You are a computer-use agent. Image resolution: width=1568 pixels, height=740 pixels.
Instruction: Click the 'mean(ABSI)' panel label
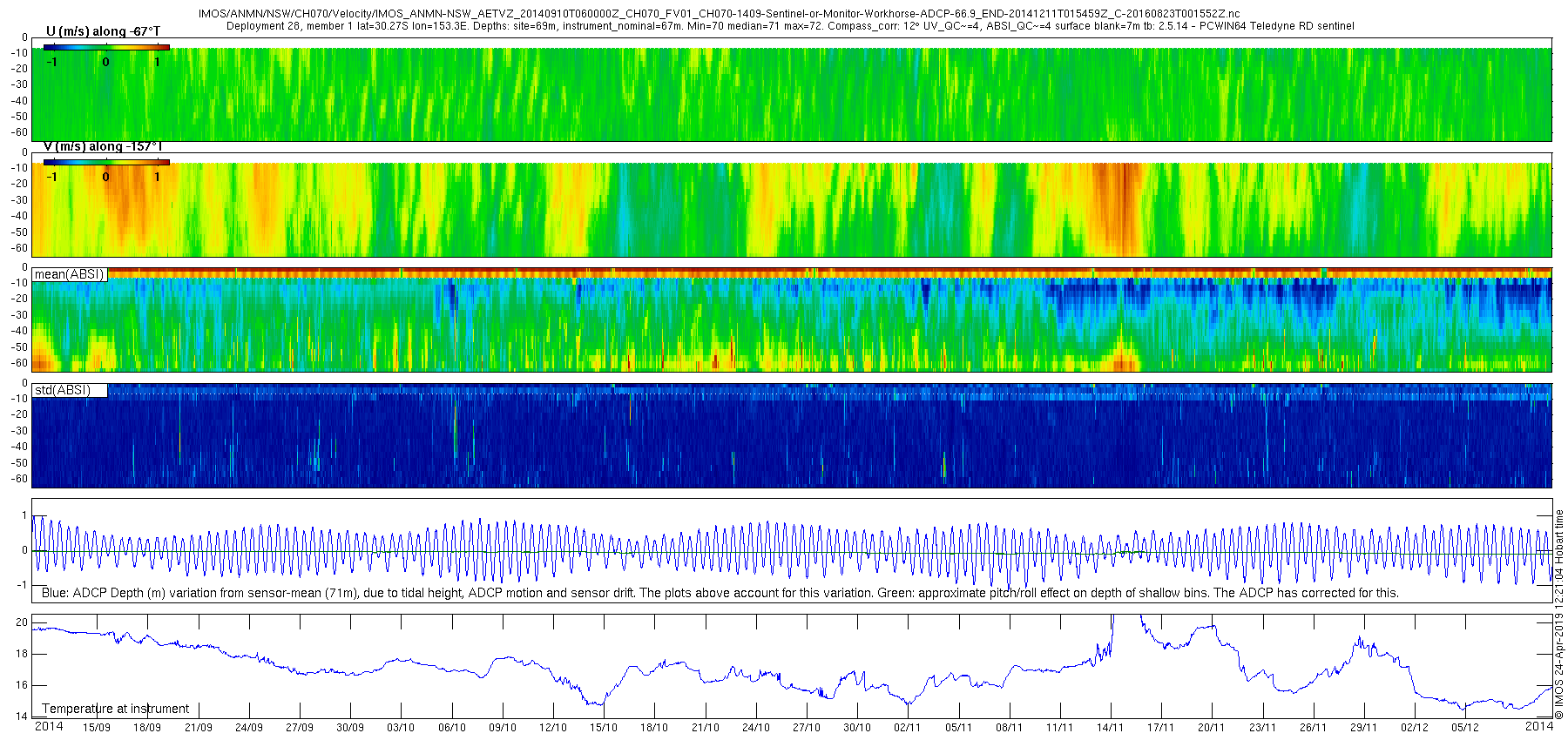coord(69,274)
